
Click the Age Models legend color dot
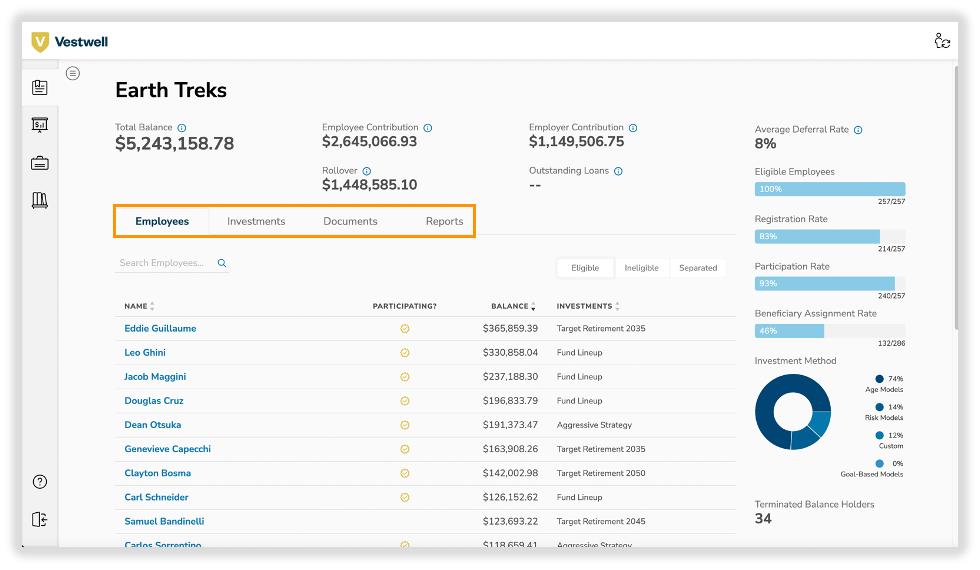(879, 379)
